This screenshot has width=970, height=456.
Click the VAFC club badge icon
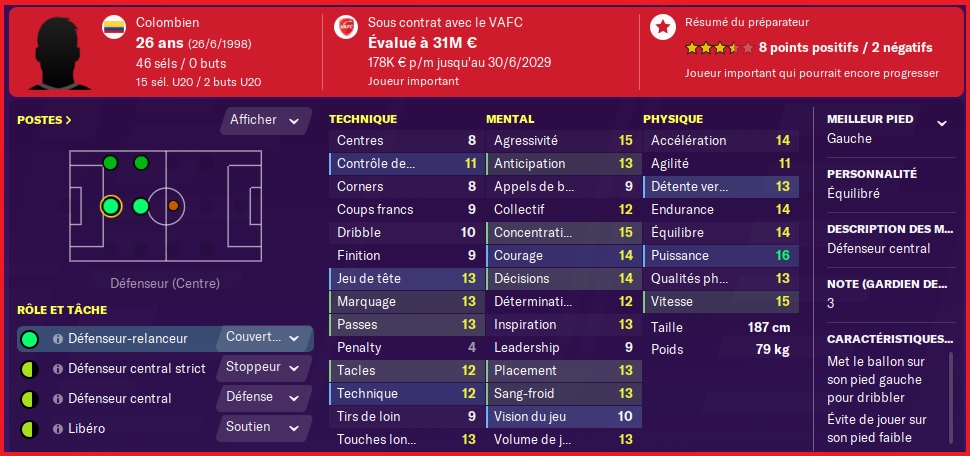[346, 27]
